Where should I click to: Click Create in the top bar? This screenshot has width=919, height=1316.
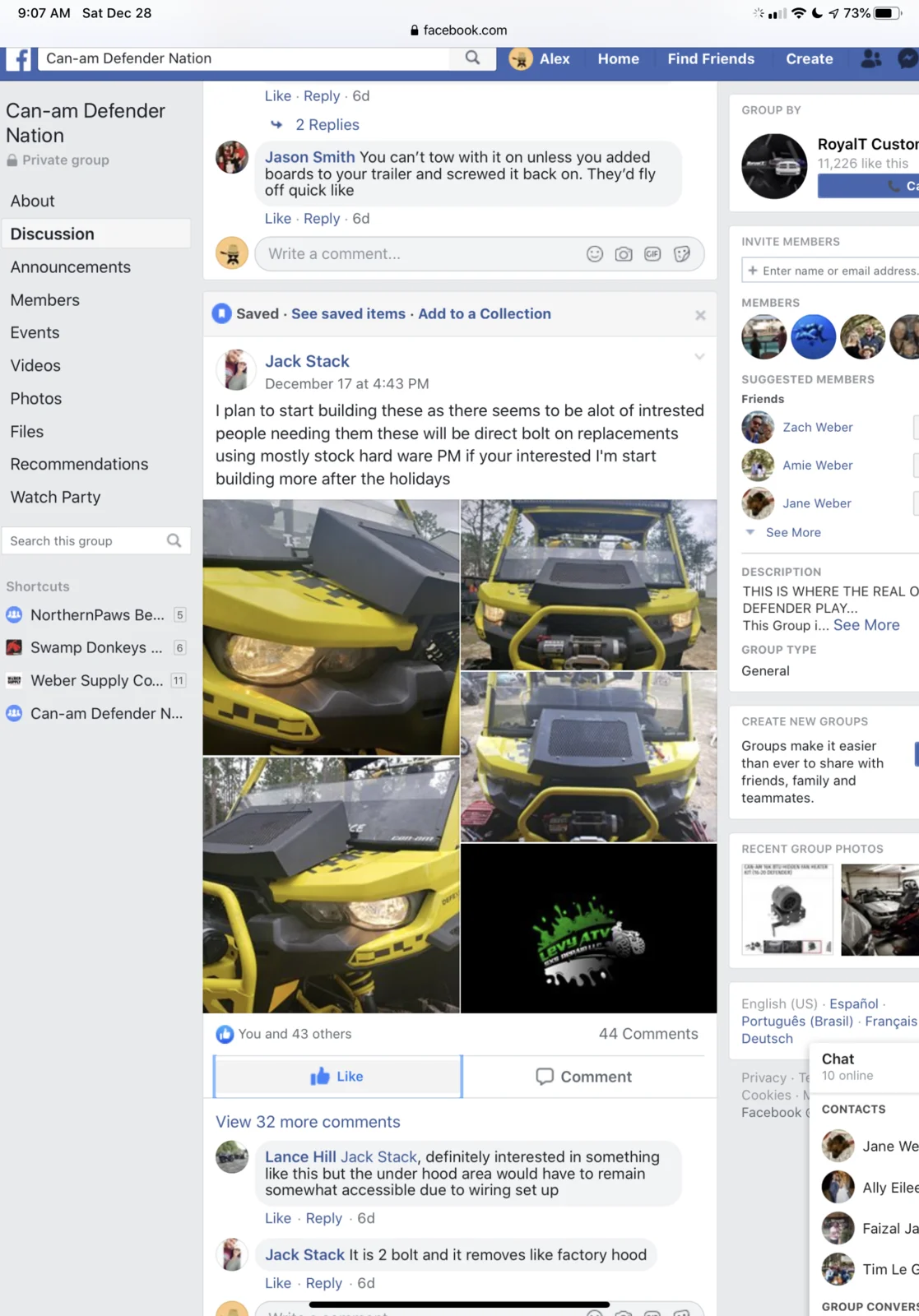pos(810,59)
